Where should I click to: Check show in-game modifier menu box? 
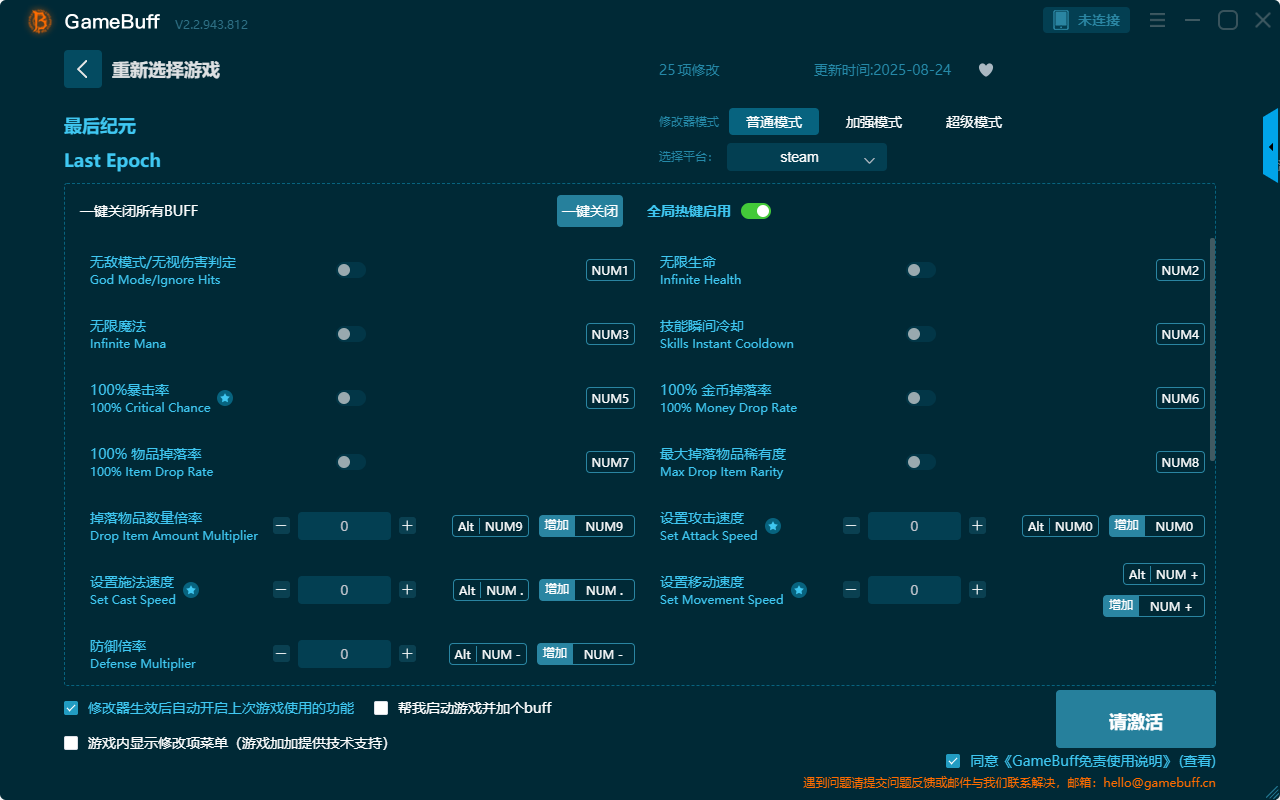click(x=71, y=743)
